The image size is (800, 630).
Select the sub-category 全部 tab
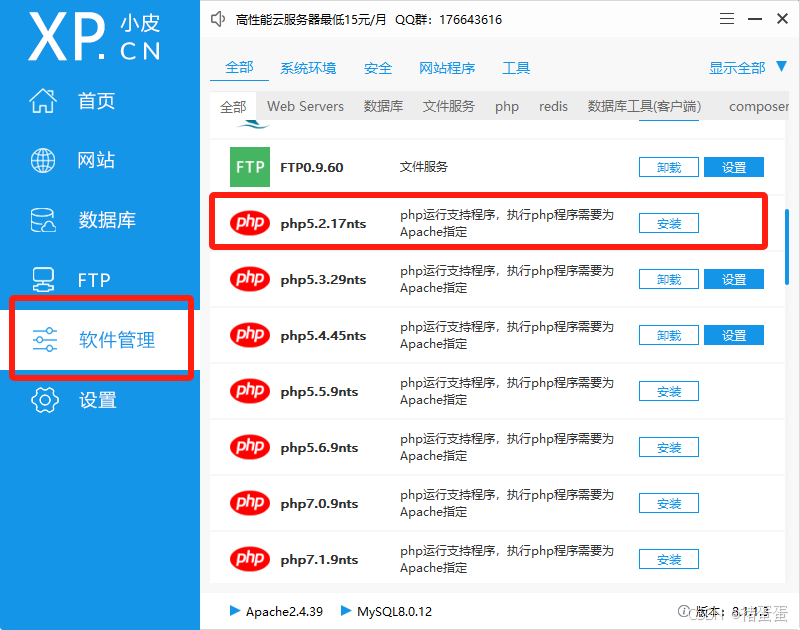click(233, 107)
